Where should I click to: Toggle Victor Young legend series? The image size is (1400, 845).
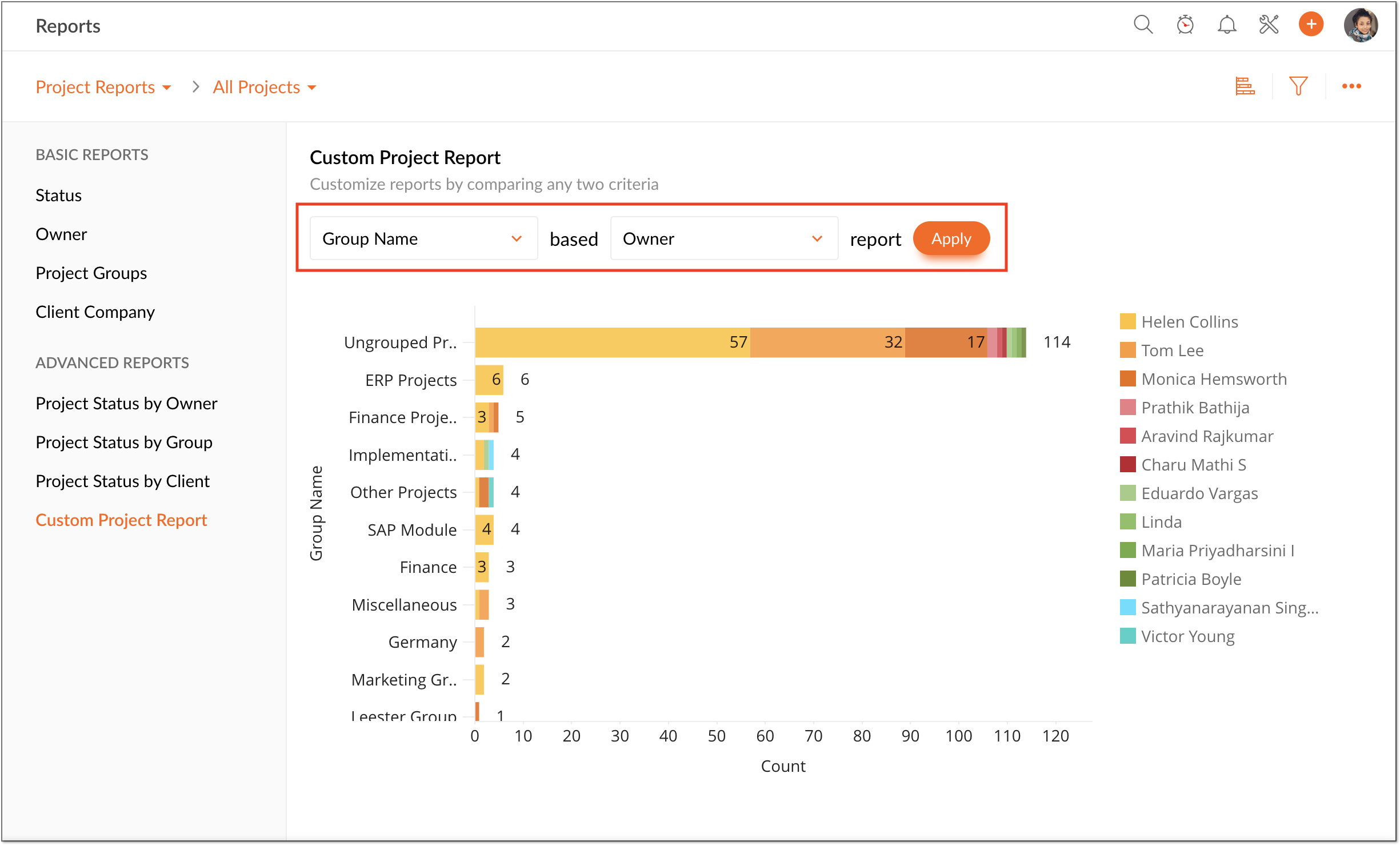coord(1177,636)
